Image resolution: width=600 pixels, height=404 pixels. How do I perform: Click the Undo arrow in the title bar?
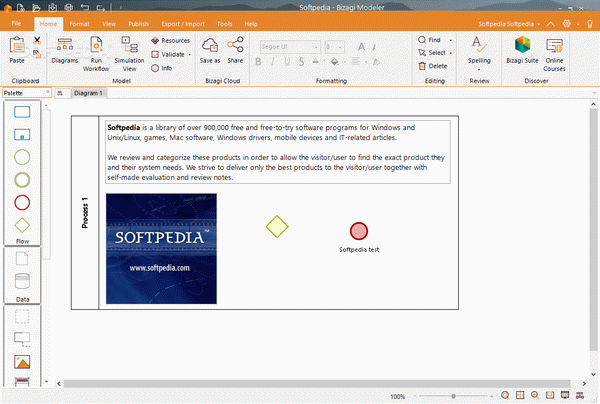point(85,7)
